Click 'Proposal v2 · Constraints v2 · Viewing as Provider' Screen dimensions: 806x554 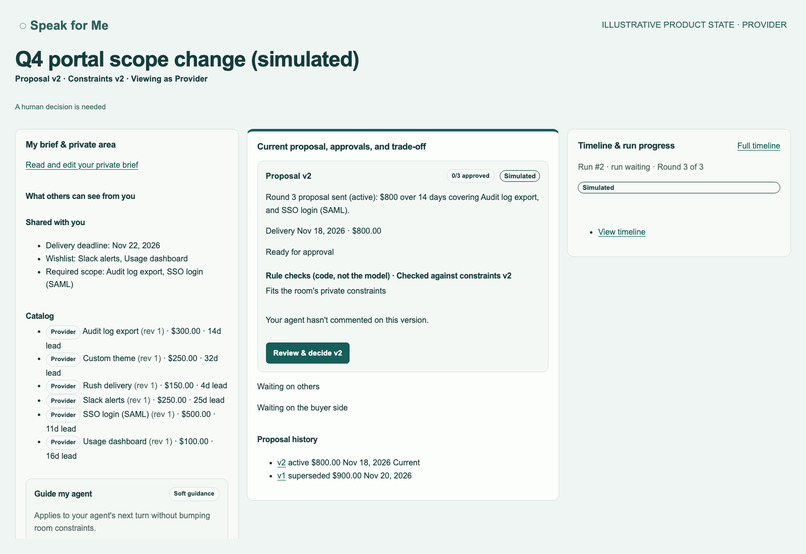(x=112, y=79)
